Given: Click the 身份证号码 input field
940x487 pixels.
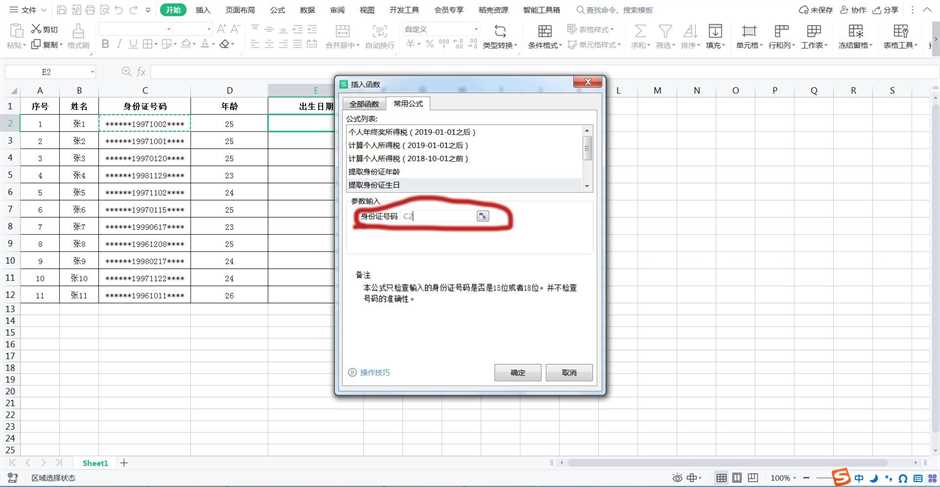Looking at the screenshot, I should 438,216.
